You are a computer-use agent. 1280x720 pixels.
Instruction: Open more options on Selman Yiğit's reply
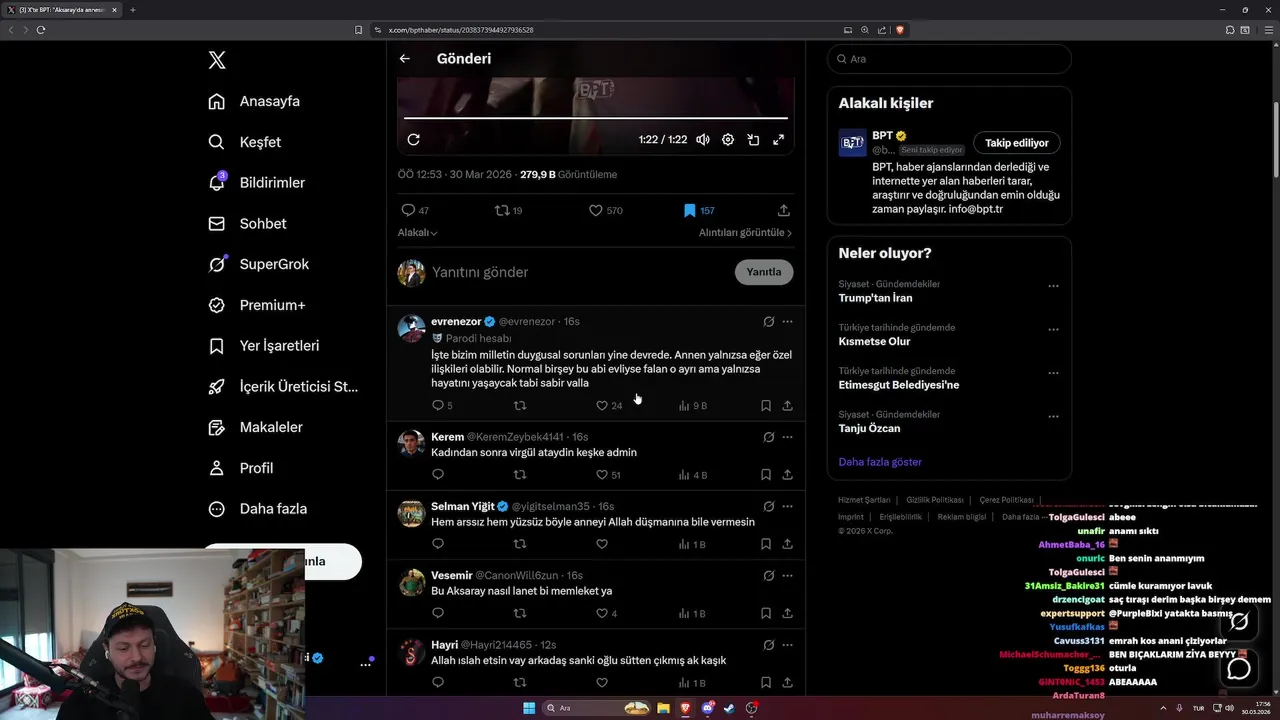click(x=788, y=506)
